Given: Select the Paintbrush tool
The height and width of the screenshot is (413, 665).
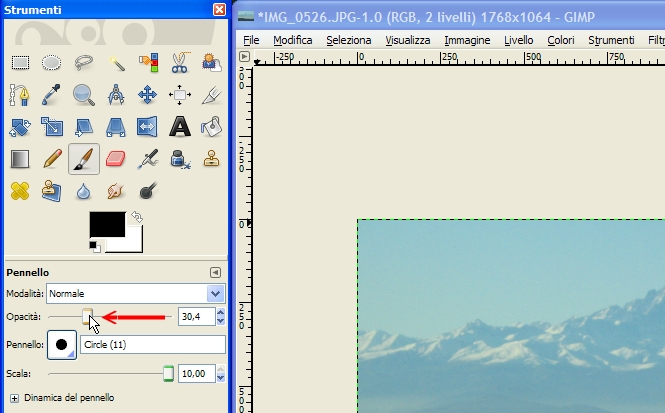Looking at the screenshot, I should pyautogui.click(x=84, y=159).
